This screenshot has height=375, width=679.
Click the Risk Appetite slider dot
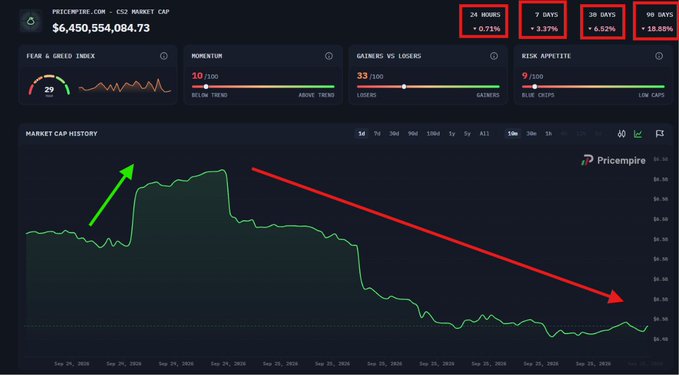[534, 87]
